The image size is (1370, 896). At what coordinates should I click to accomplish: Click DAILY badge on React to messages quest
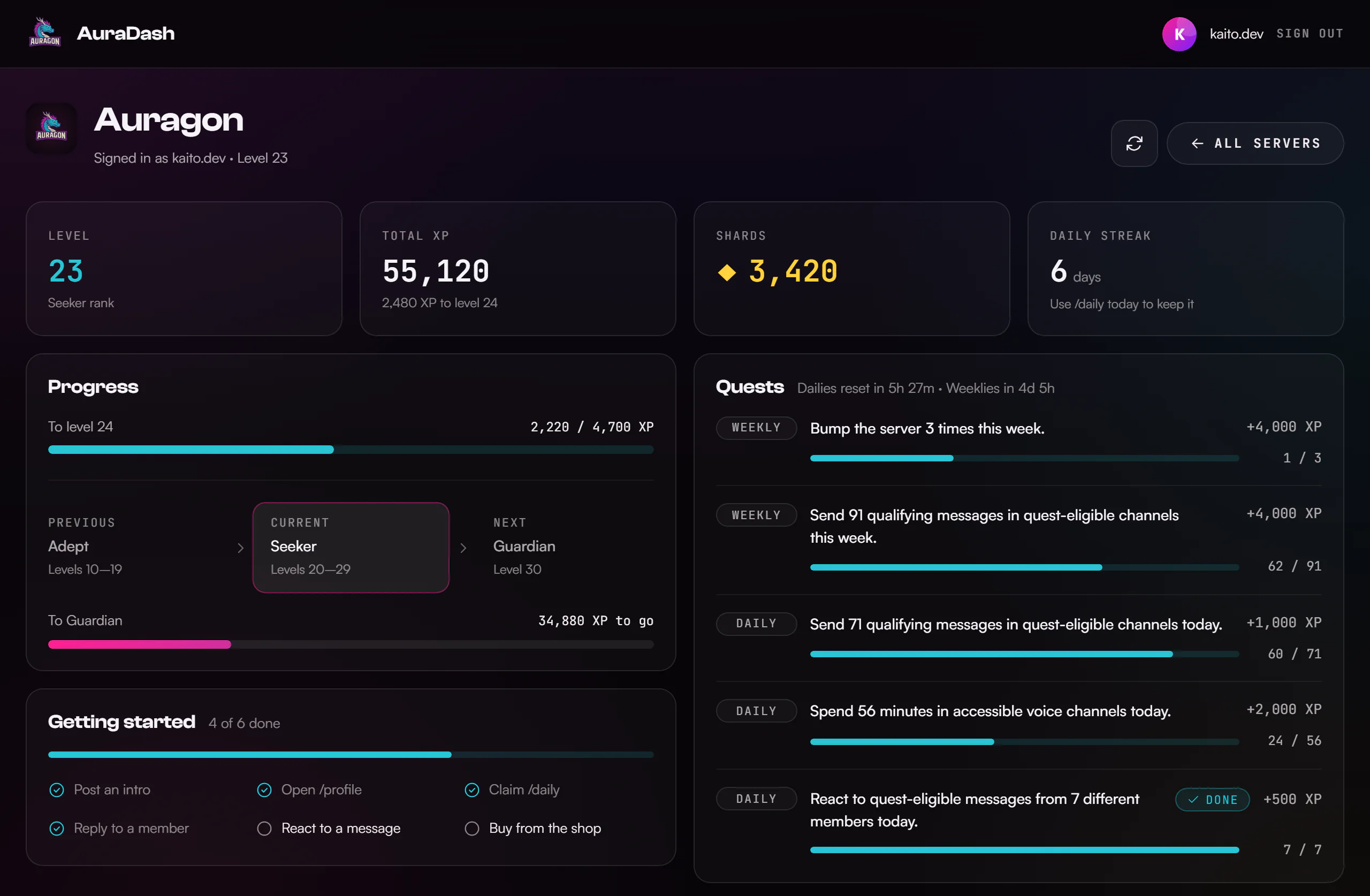point(756,799)
